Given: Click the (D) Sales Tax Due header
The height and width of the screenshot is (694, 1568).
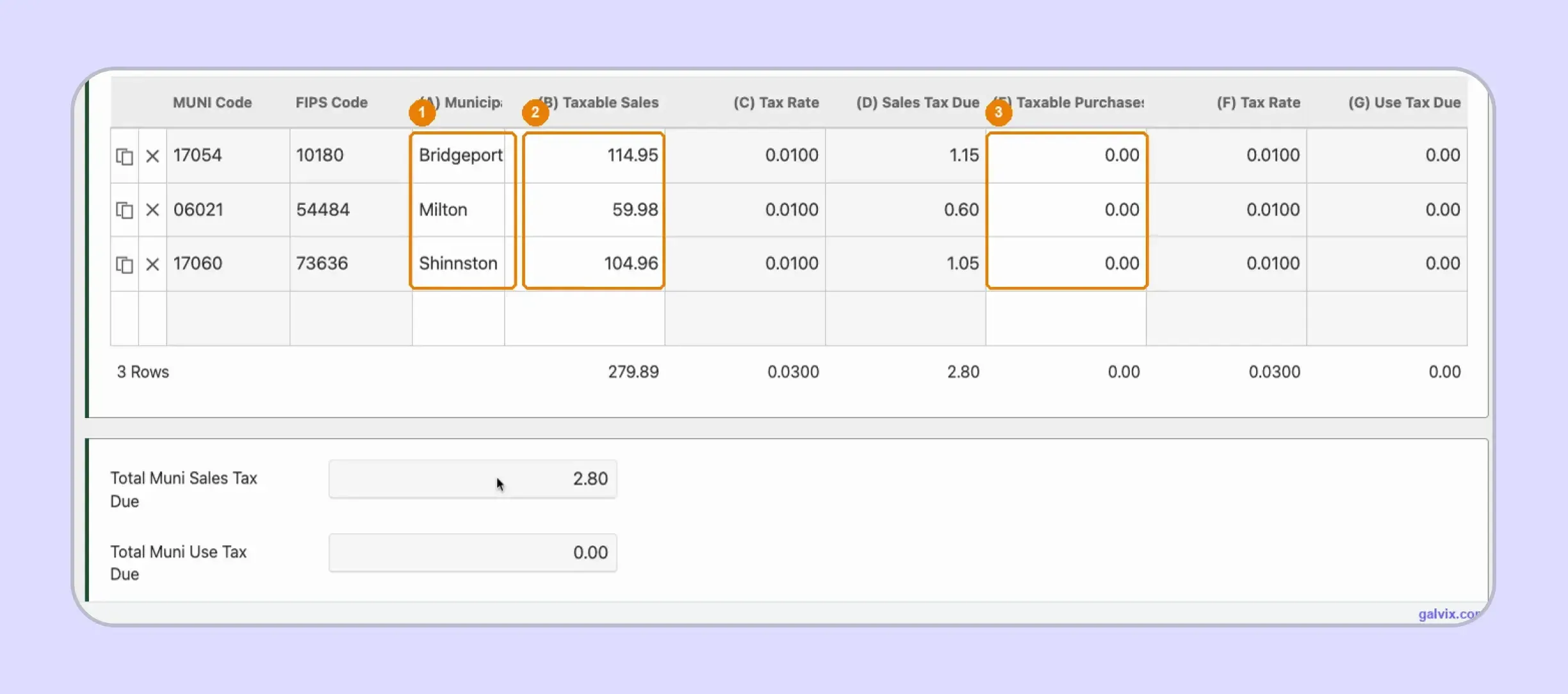Looking at the screenshot, I should point(917,102).
